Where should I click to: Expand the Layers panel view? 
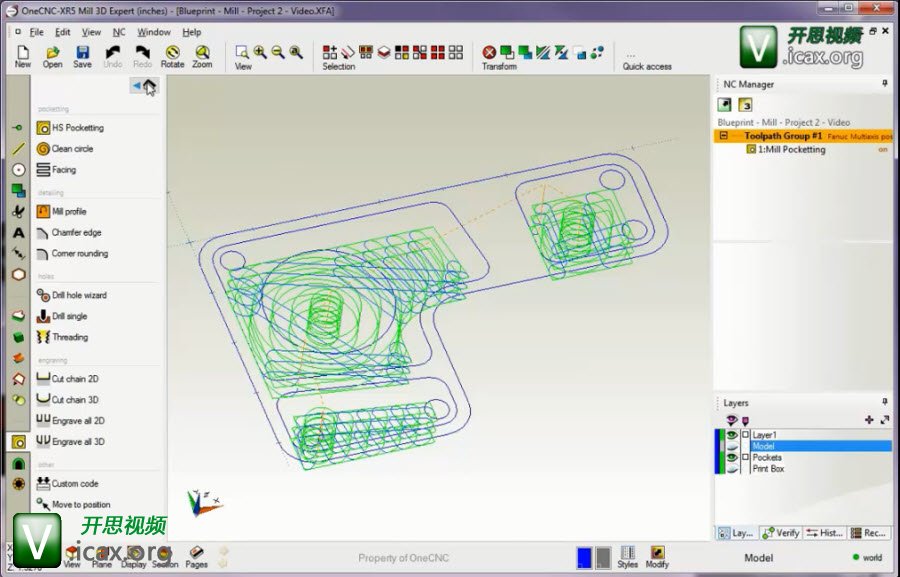885,420
